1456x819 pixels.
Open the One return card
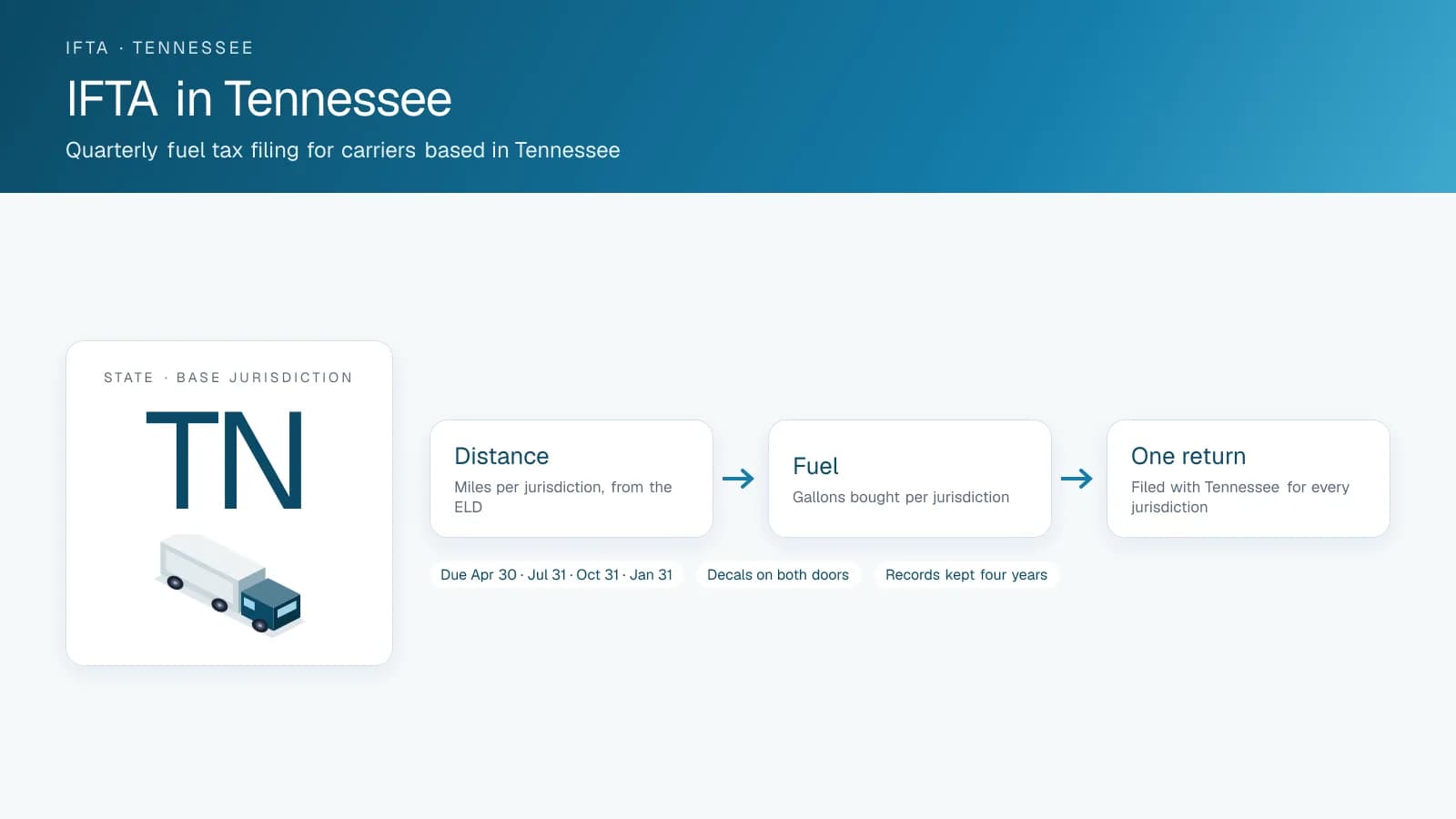click(x=1249, y=479)
